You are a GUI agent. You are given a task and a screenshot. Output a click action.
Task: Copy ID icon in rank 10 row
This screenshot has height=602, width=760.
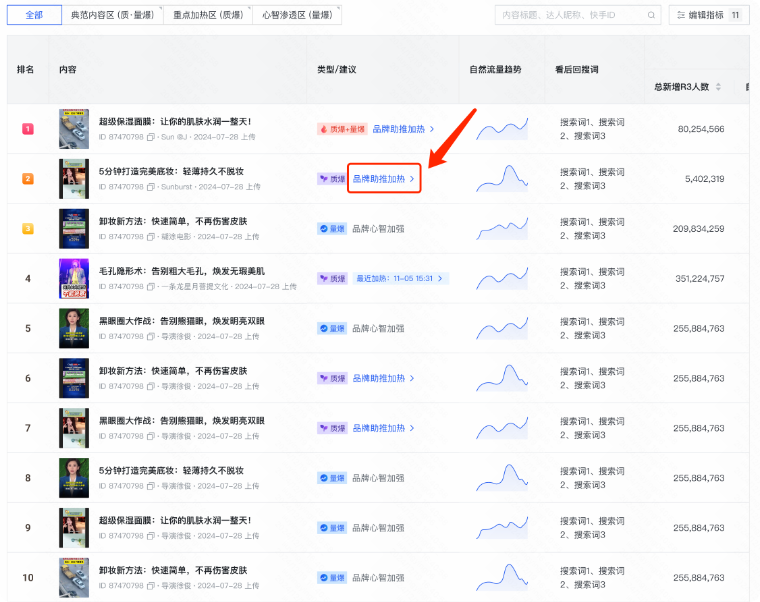tap(151, 586)
